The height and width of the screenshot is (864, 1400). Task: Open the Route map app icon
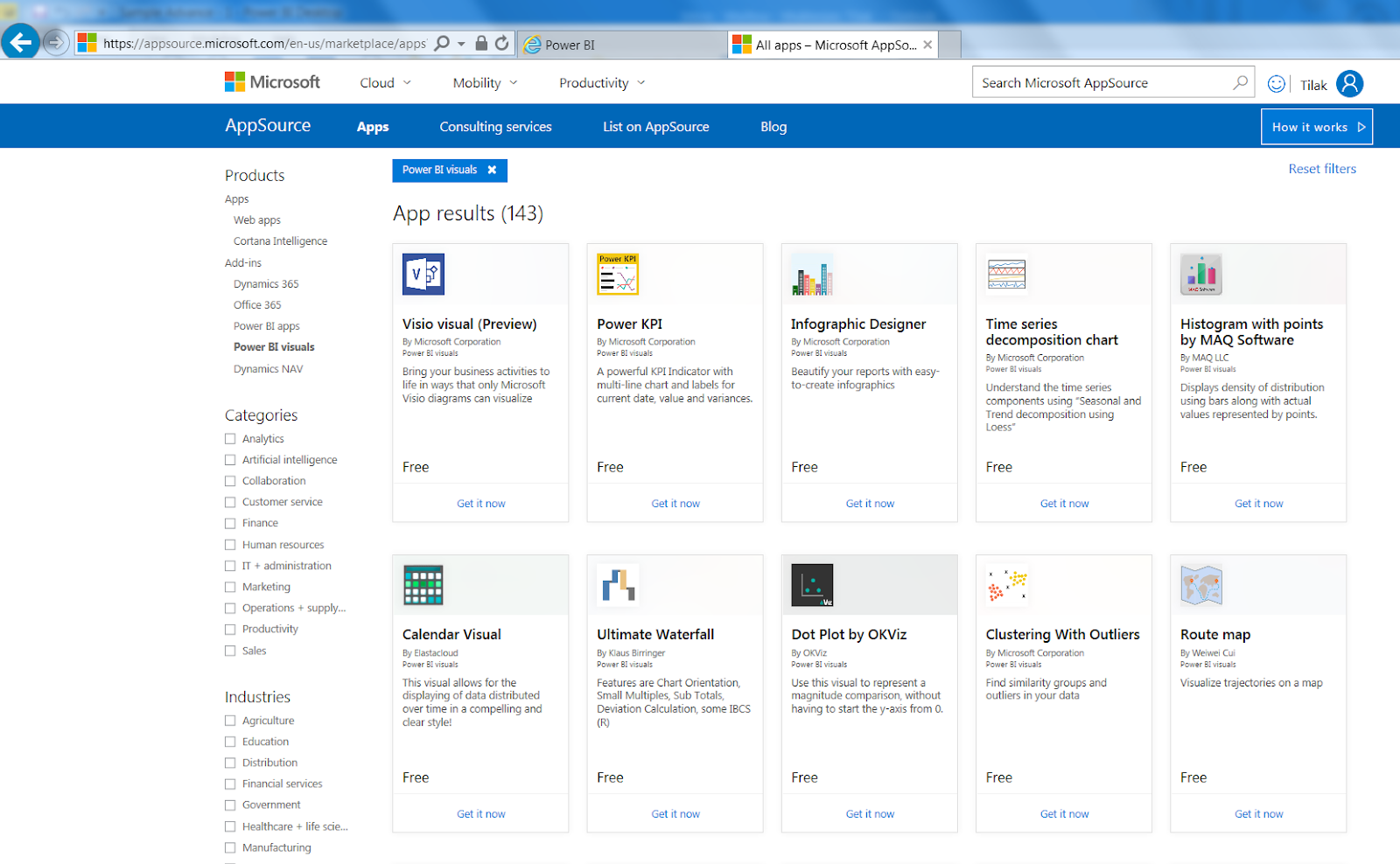[x=1201, y=585]
